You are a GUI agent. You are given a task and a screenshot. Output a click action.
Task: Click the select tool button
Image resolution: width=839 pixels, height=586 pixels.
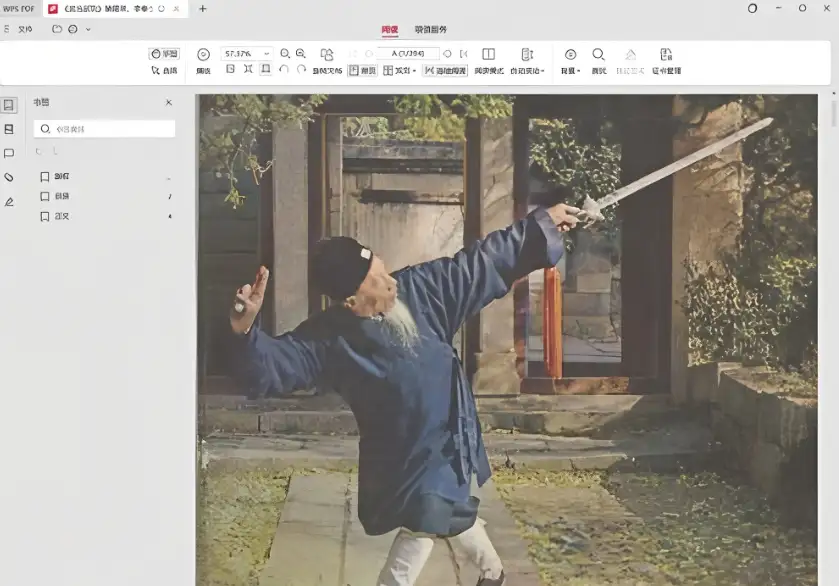[164, 71]
